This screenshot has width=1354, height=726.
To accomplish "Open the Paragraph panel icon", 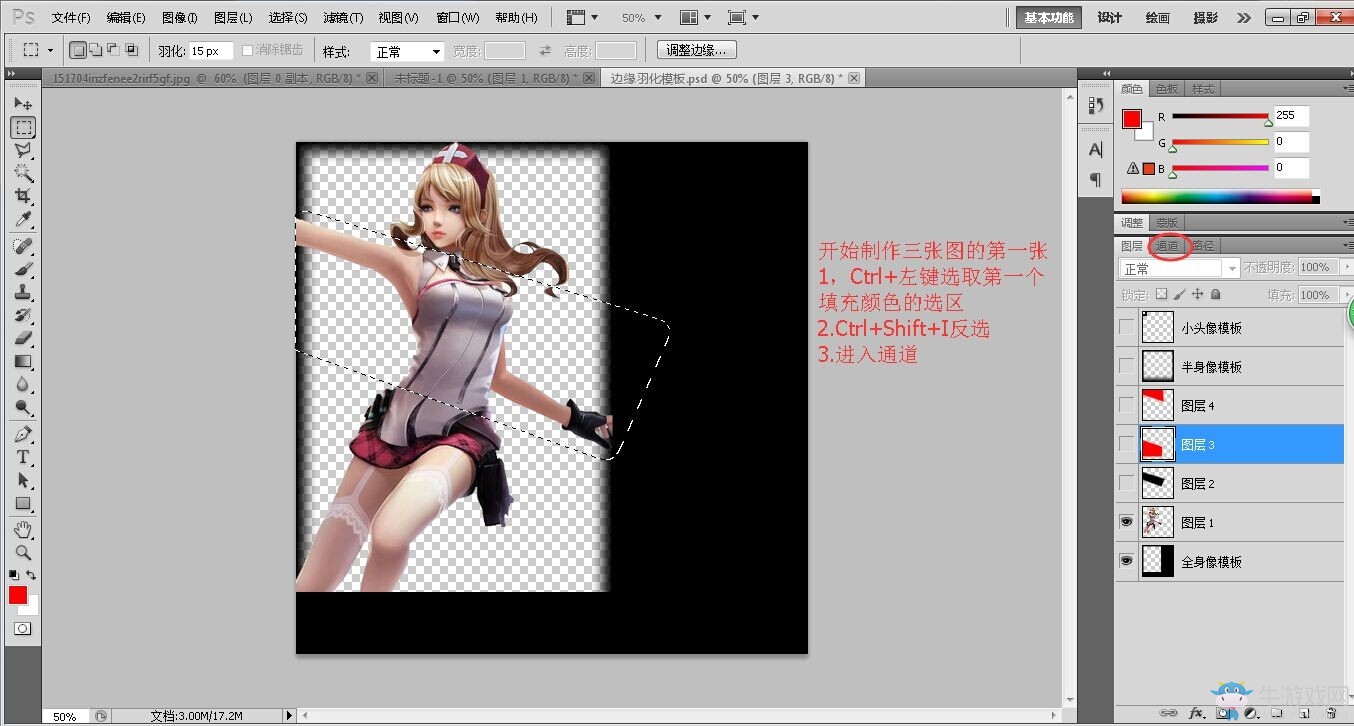I will pos(1096,179).
